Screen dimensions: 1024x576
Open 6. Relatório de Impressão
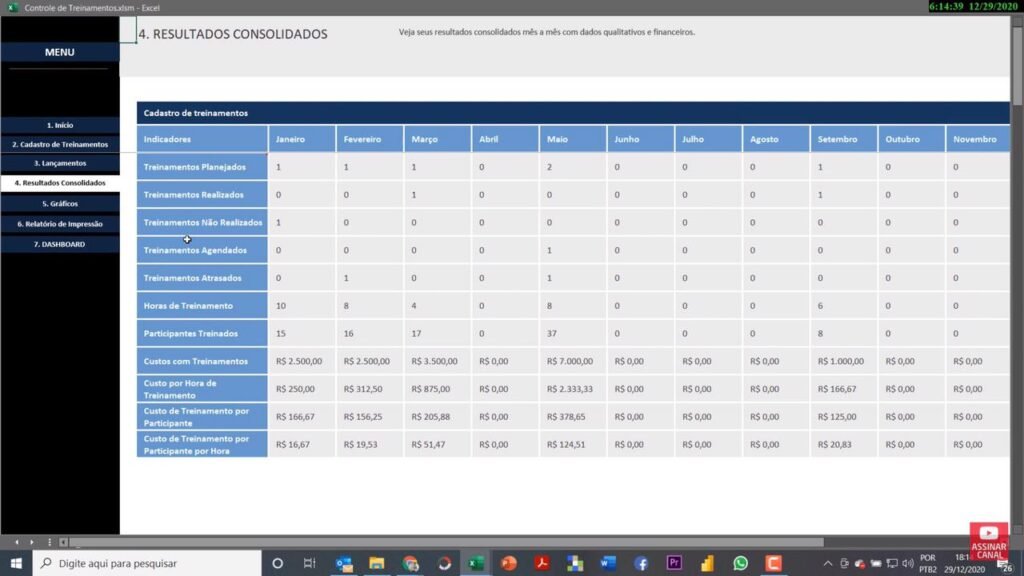(60, 224)
